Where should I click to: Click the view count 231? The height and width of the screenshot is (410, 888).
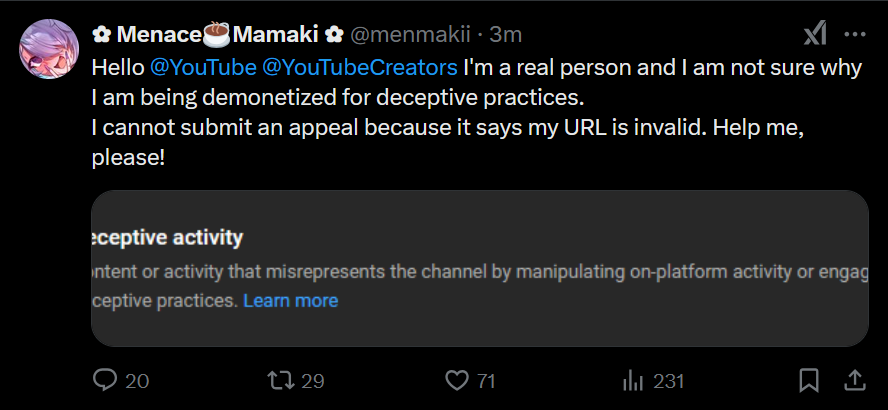click(x=668, y=381)
